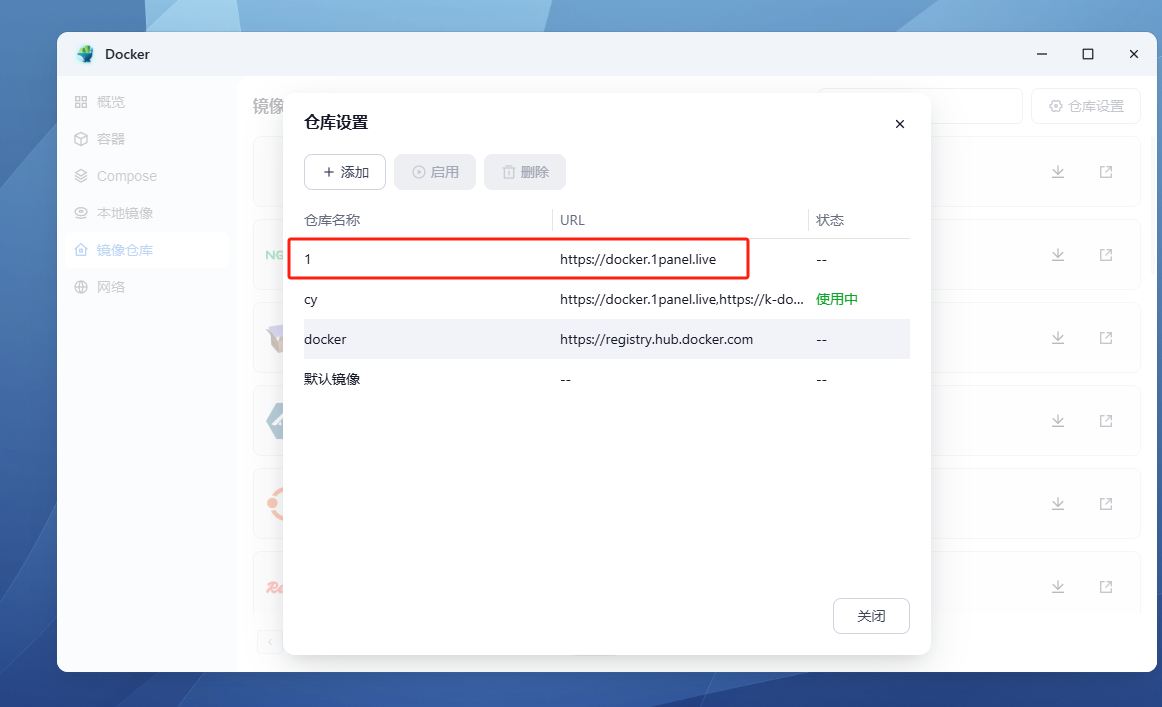
Task: Click the search field behind the dialog
Action: 920,107
